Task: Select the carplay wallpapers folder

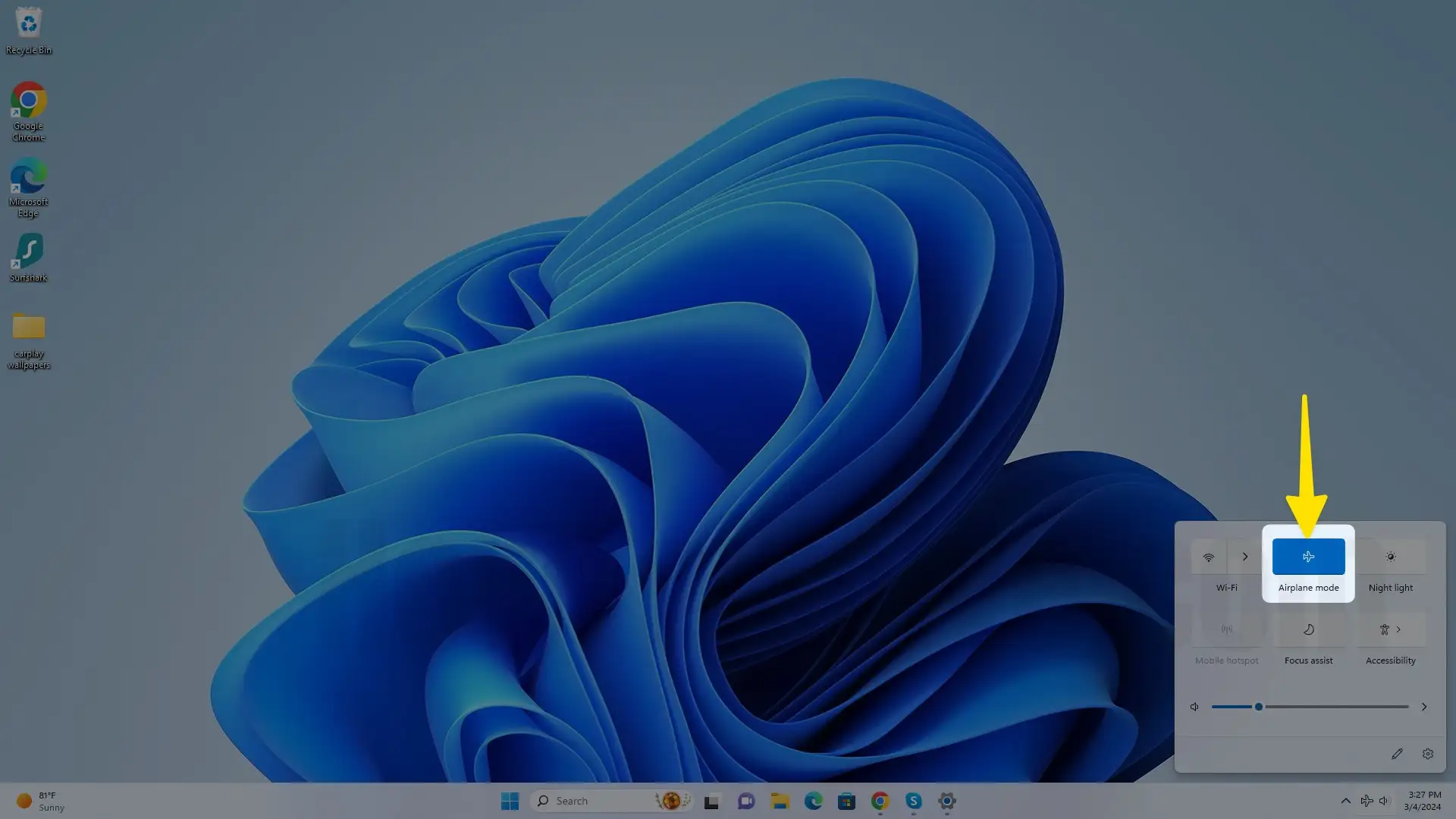Action: (28, 340)
